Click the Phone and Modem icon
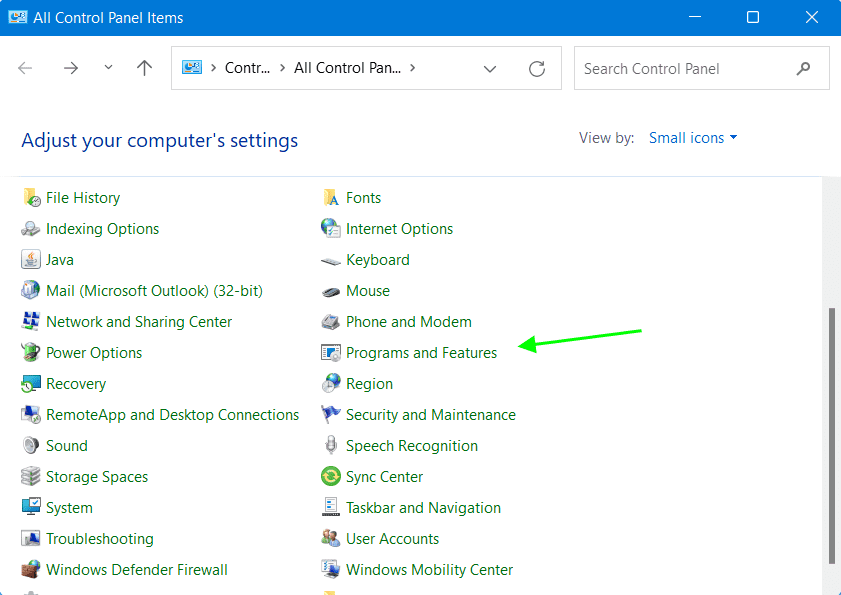This screenshot has height=595, width=841. [330, 322]
